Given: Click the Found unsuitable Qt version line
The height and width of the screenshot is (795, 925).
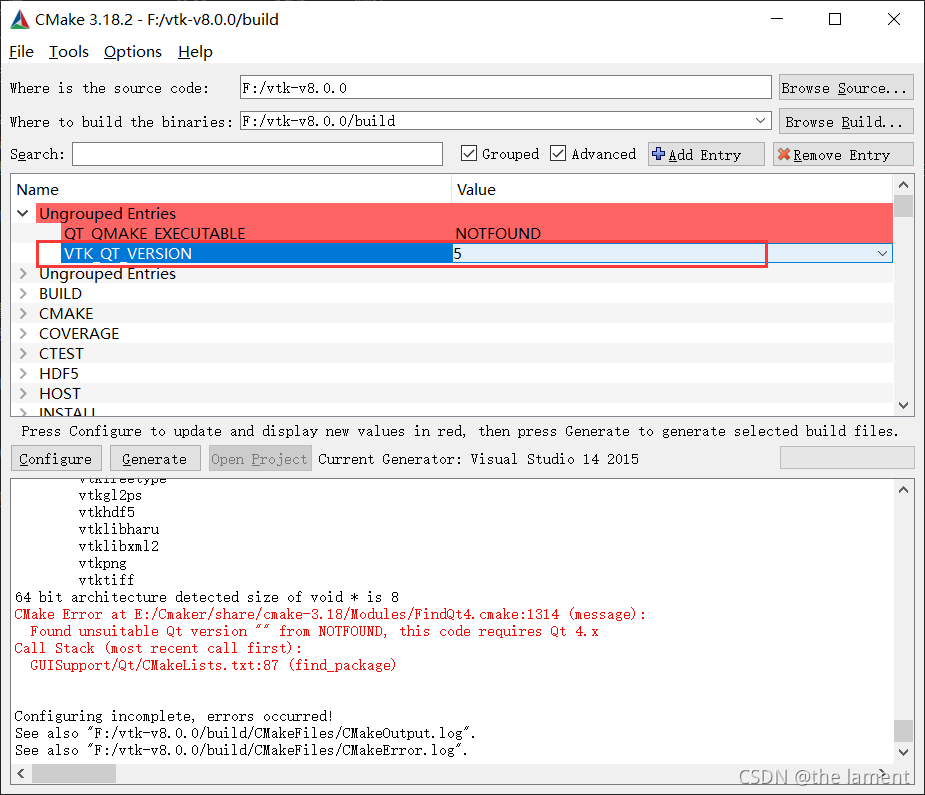Looking at the screenshot, I should [314, 632].
